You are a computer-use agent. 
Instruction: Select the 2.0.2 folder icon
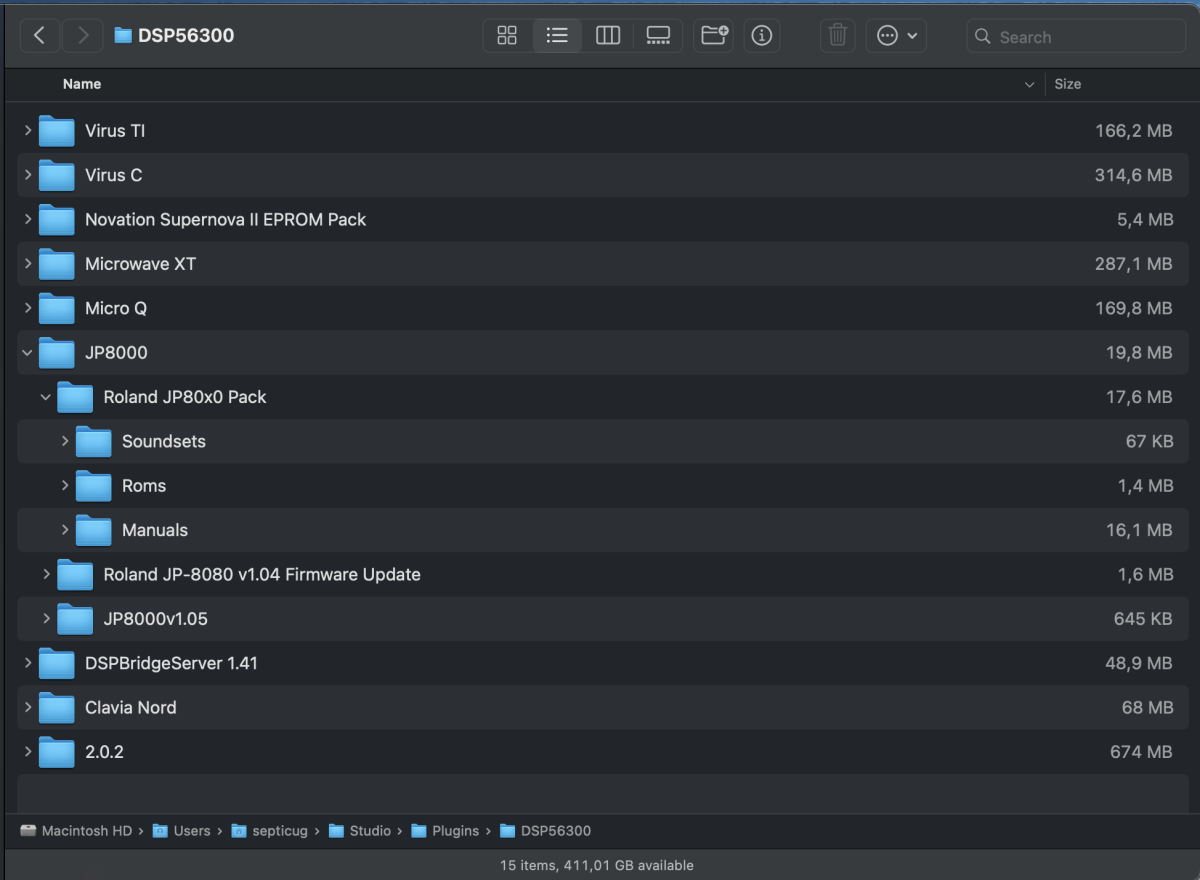click(57, 752)
